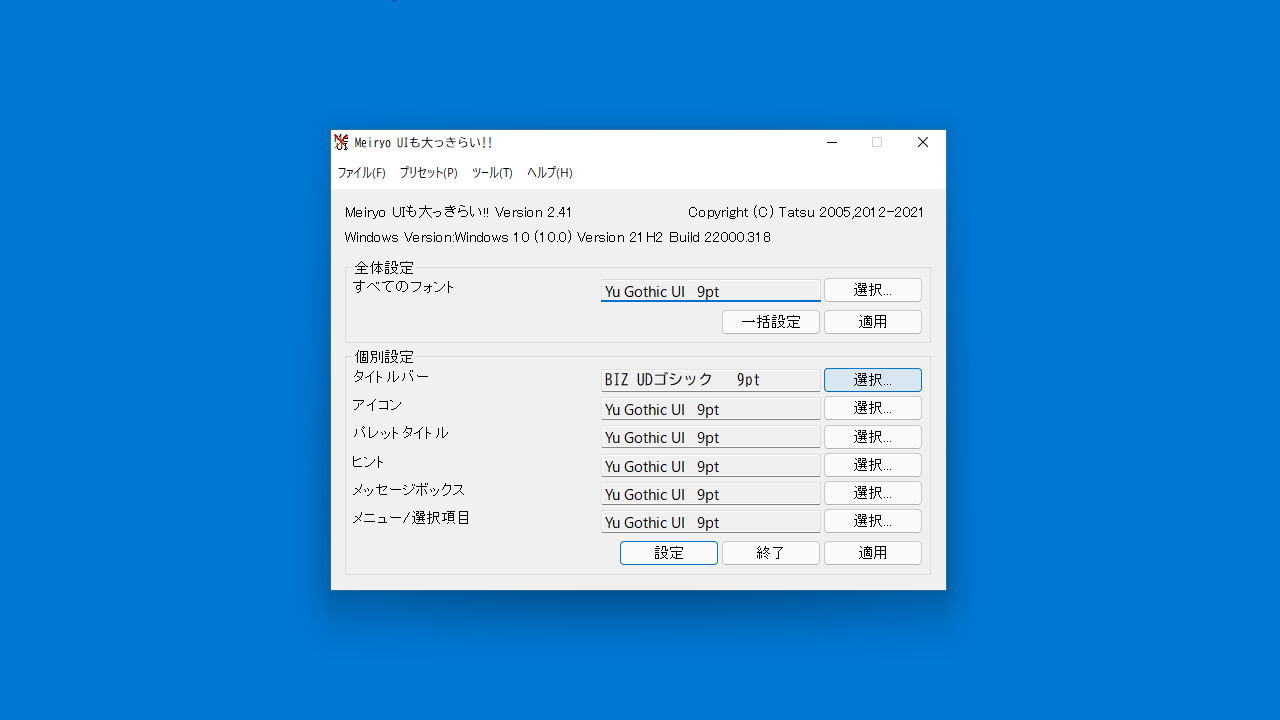This screenshot has width=1280, height=720.
Task: Close the Meiryo UI window
Action: point(923,142)
